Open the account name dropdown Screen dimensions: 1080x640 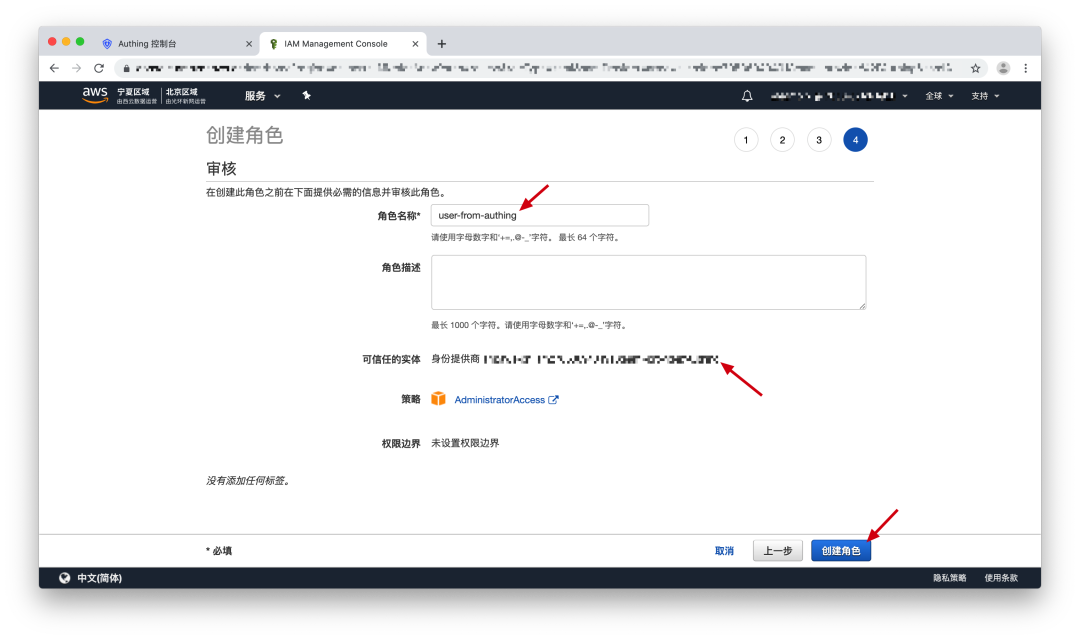click(839, 96)
